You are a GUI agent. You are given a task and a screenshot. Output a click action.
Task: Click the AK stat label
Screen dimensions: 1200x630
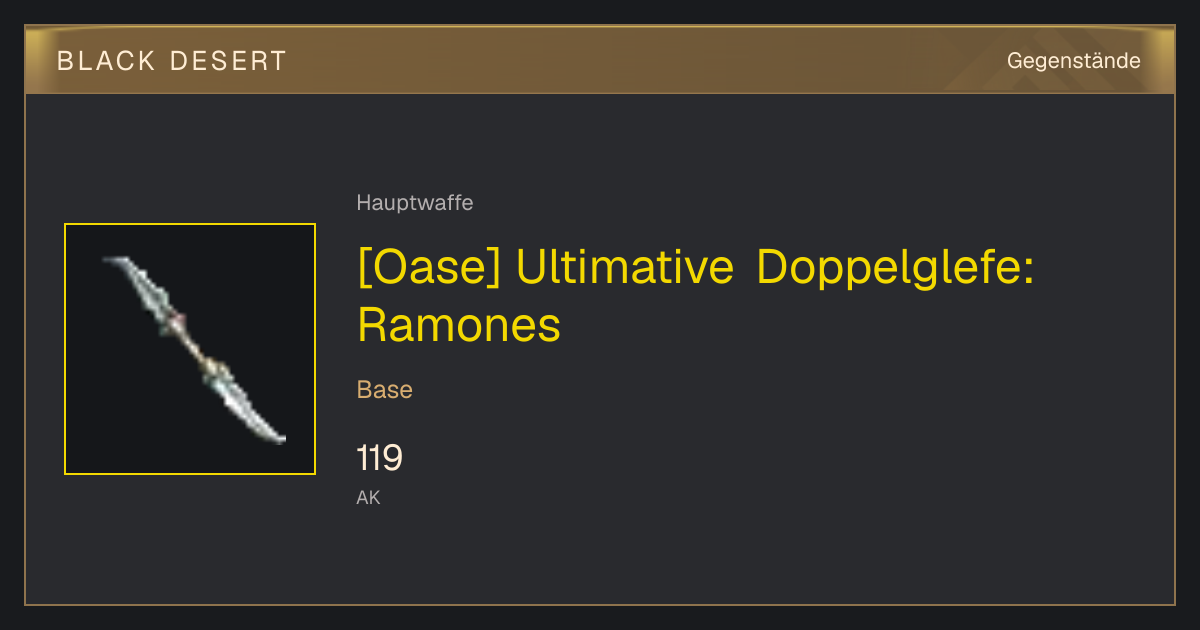[x=368, y=498]
